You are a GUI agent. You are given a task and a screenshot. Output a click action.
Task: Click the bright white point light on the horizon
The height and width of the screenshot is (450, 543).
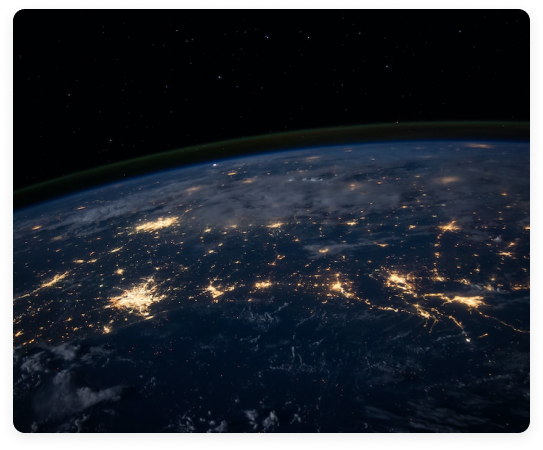pyautogui.click(x=215, y=165)
